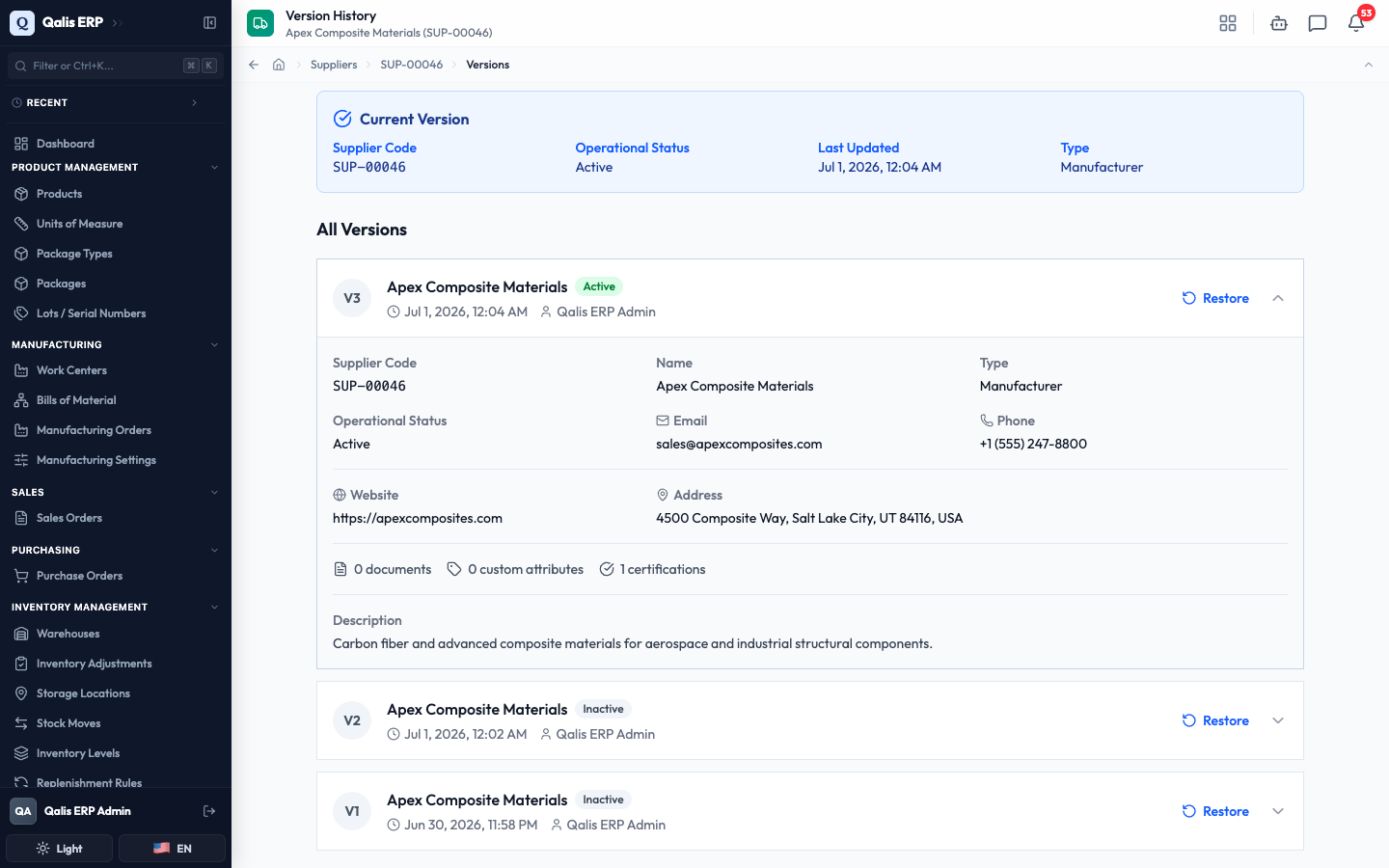This screenshot has width=1389, height=868.
Task: Focus the Filter or Ctrl+K search field
Action: [x=116, y=66]
